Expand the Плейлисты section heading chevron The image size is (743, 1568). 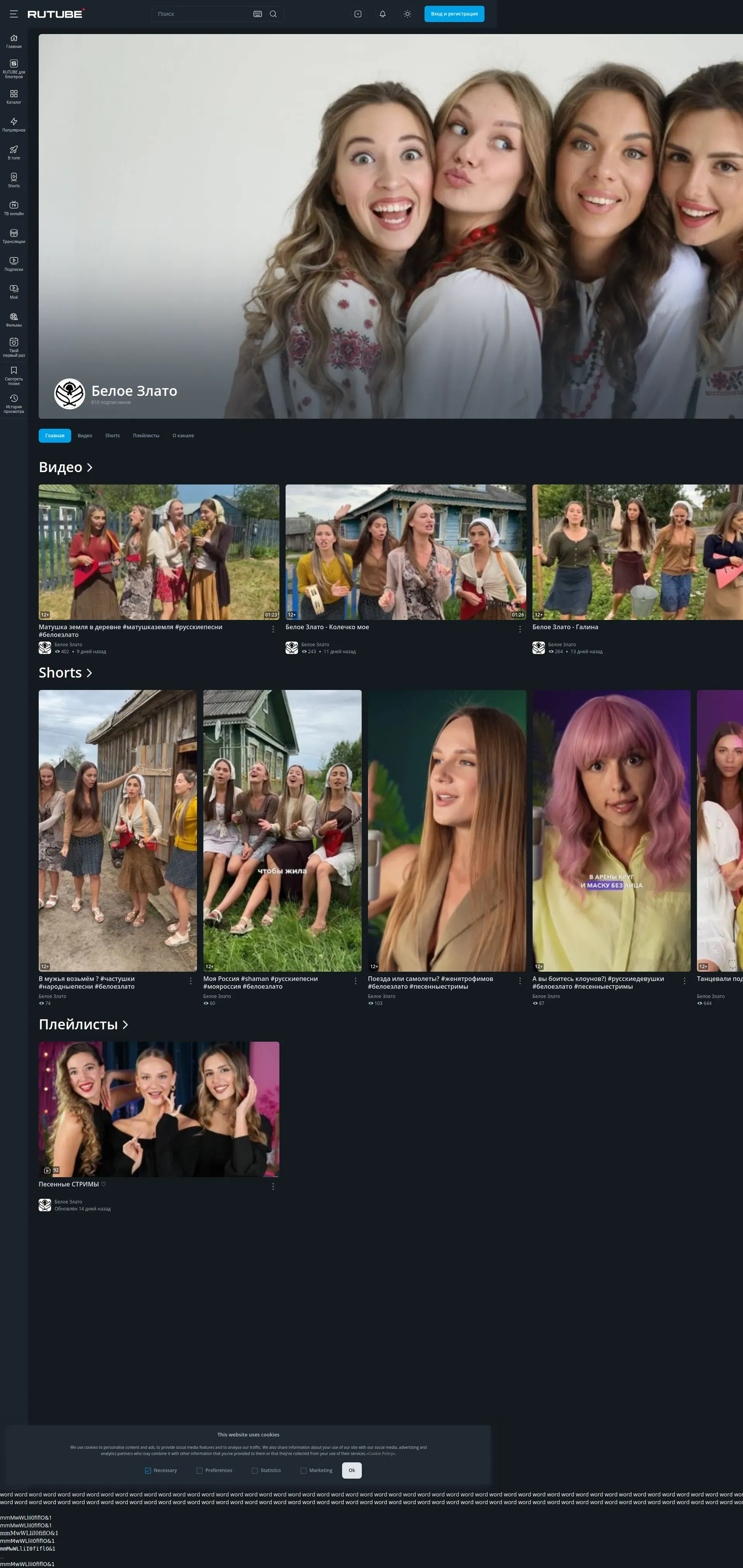pos(125,1024)
